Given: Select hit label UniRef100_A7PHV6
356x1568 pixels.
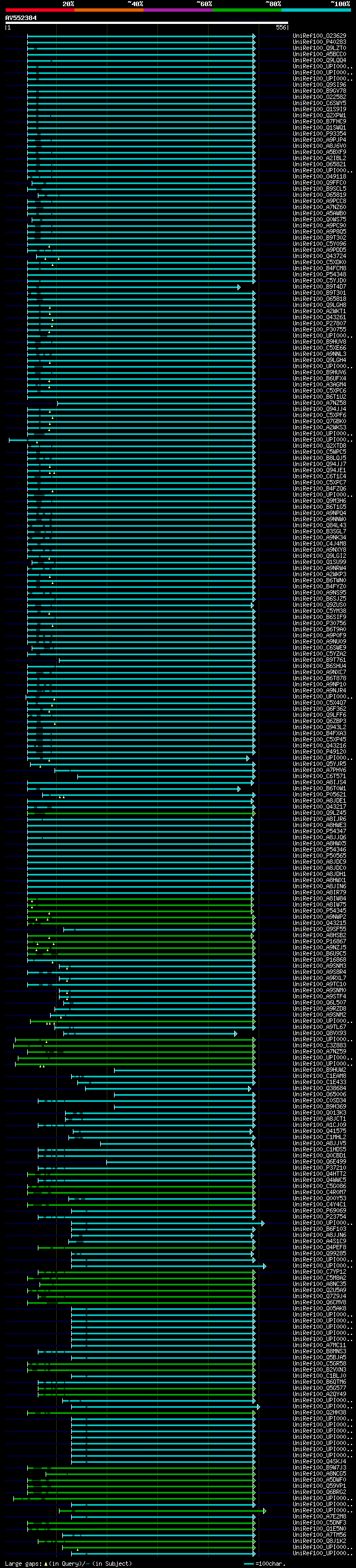Looking at the screenshot, I should (x=319, y=770).
